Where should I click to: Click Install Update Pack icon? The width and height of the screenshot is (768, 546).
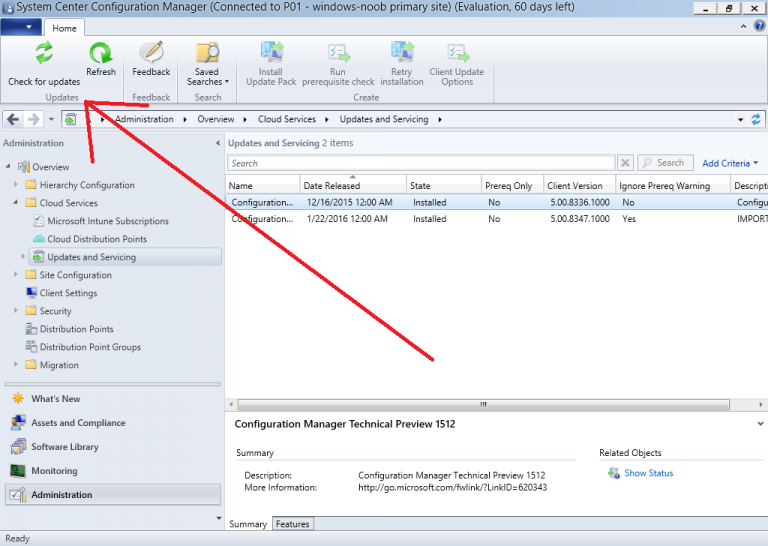click(x=271, y=54)
